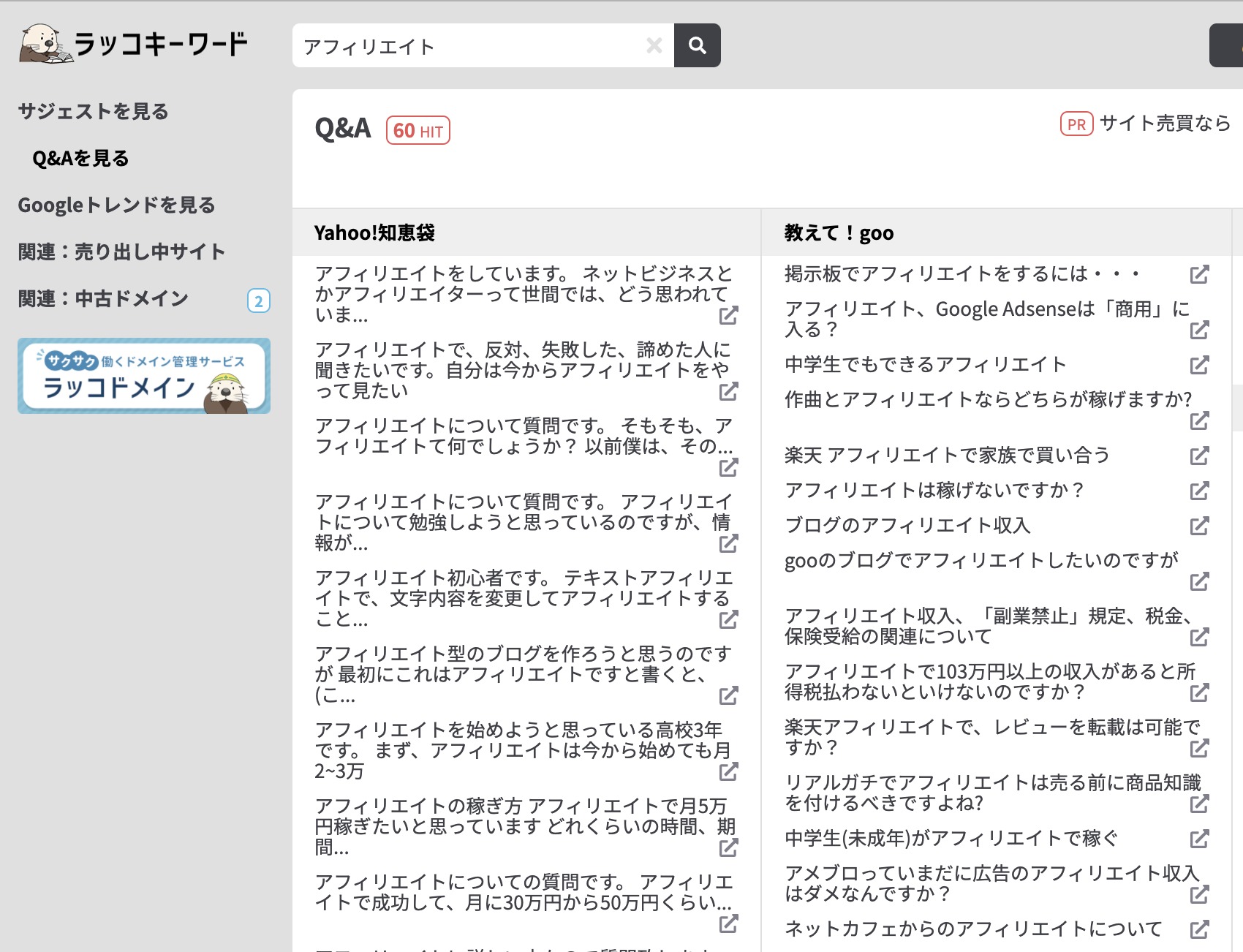Open external link for 103万円以上の収入 question
The height and width of the screenshot is (952, 1243).
[1199, 692]
